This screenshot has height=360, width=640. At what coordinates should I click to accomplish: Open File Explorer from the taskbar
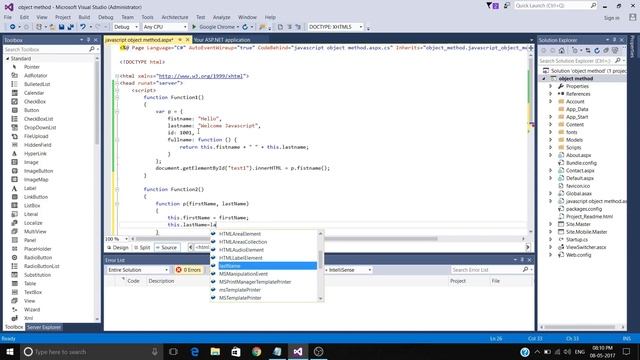215,351
